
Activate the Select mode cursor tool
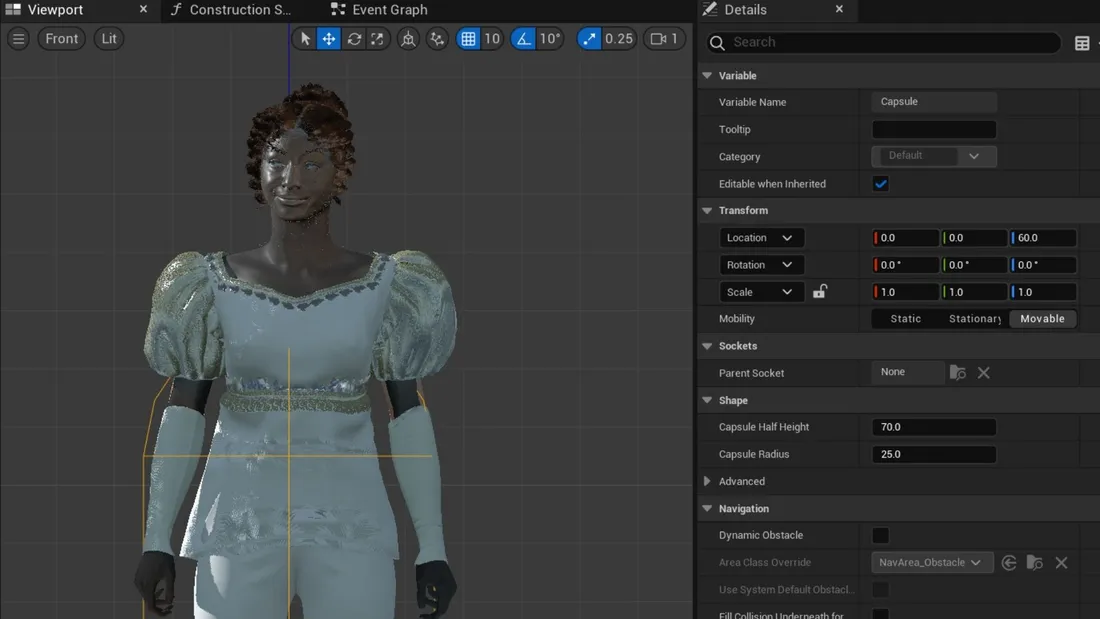pyautogui.click(x=305, y=39)
